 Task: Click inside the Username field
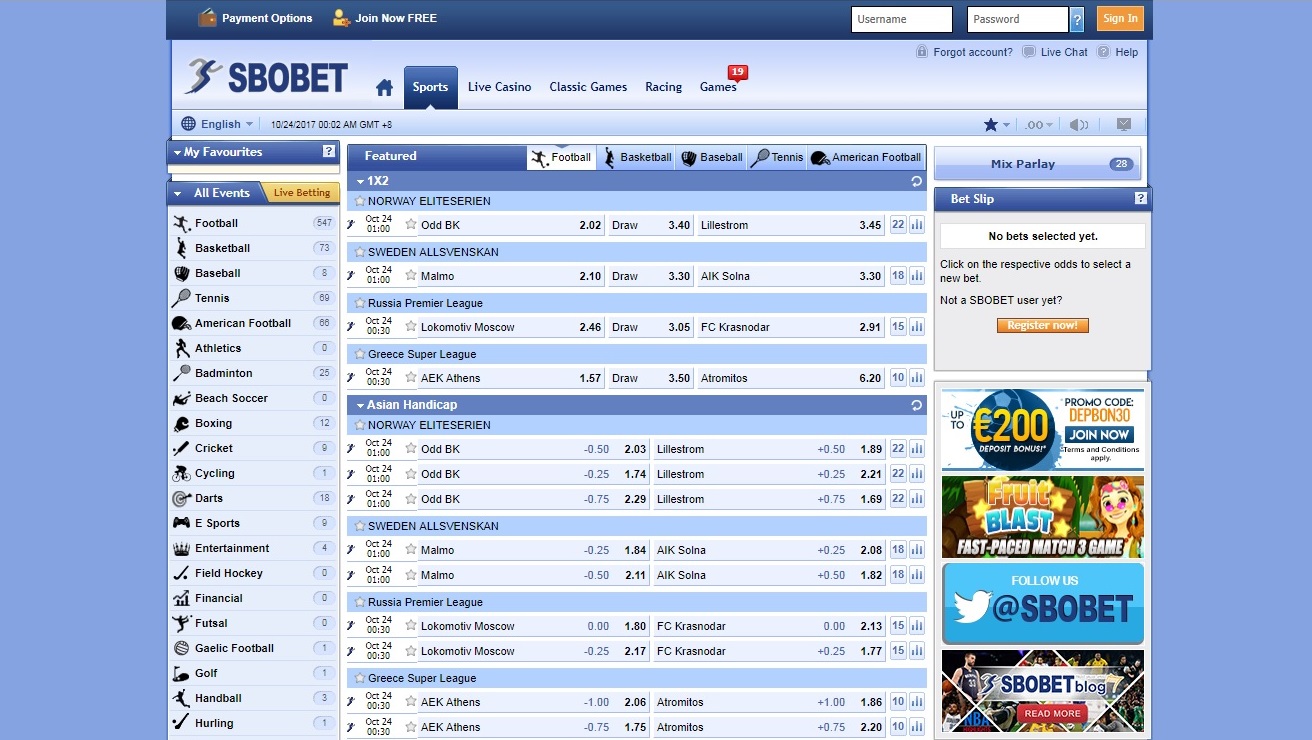(900, 19)
